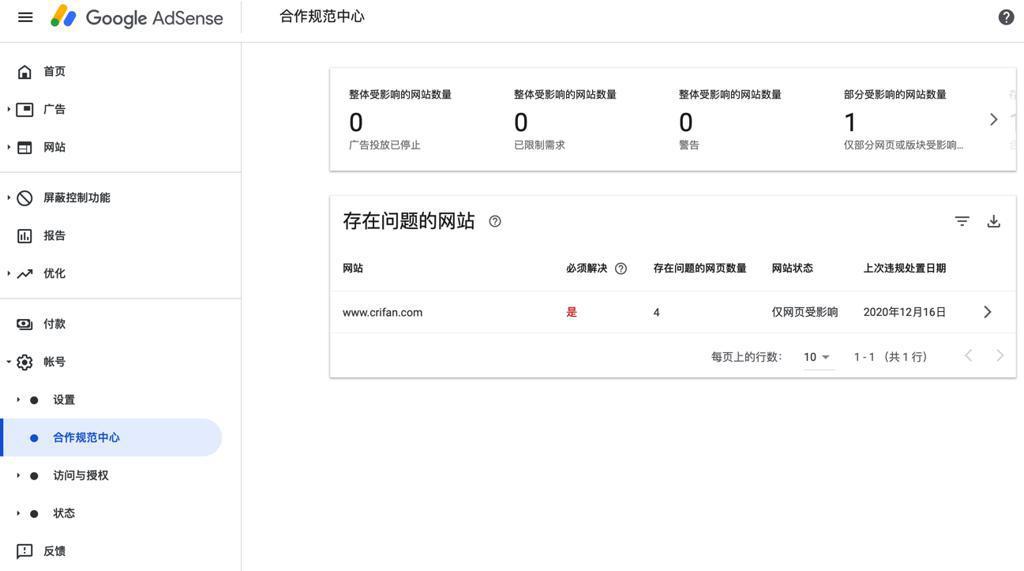Screen dimensions: 1024x571
Task: Click the optimization trend icon beside 优化
Action: (x=25, y=274)
